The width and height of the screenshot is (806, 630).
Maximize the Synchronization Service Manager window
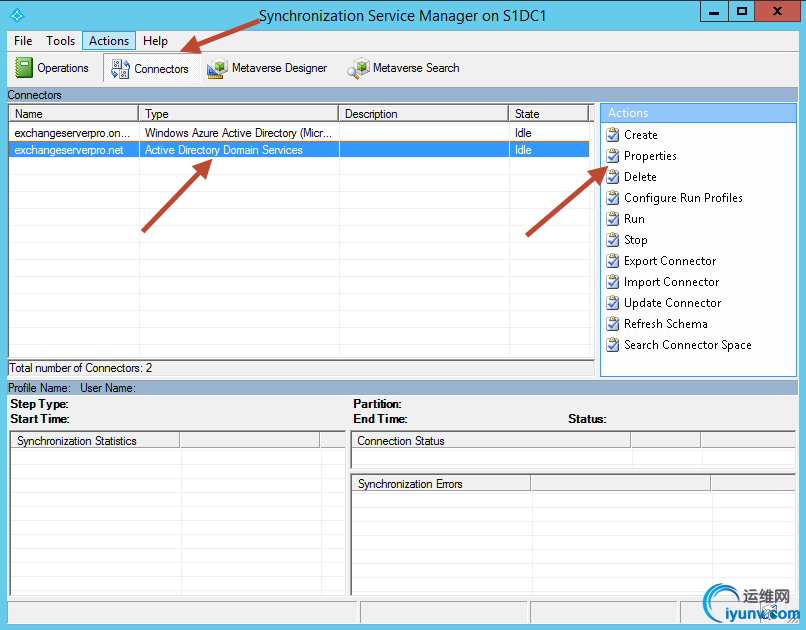[x=742, y=11]
